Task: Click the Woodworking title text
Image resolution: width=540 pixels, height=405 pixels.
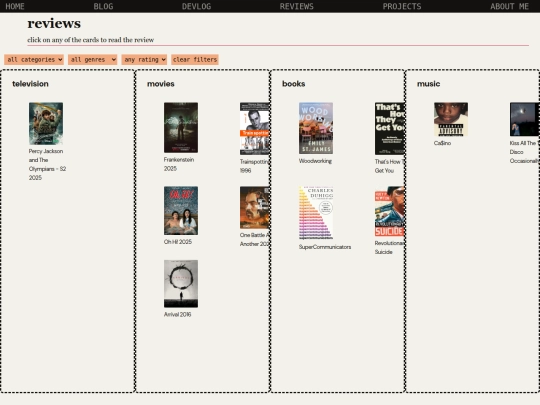Action: pos(315,161)
